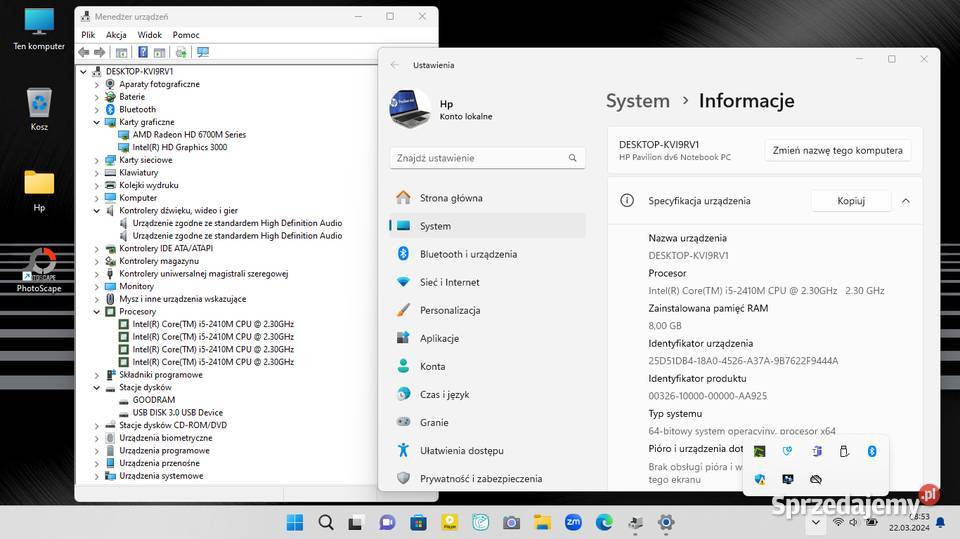Open Personalizacja settings

click(487, 311)
